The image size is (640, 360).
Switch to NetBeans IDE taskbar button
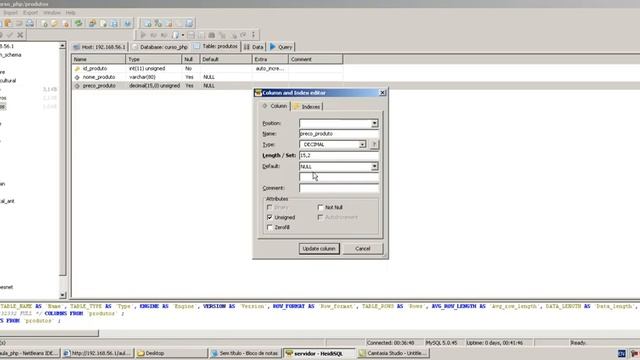click(29, 353)
